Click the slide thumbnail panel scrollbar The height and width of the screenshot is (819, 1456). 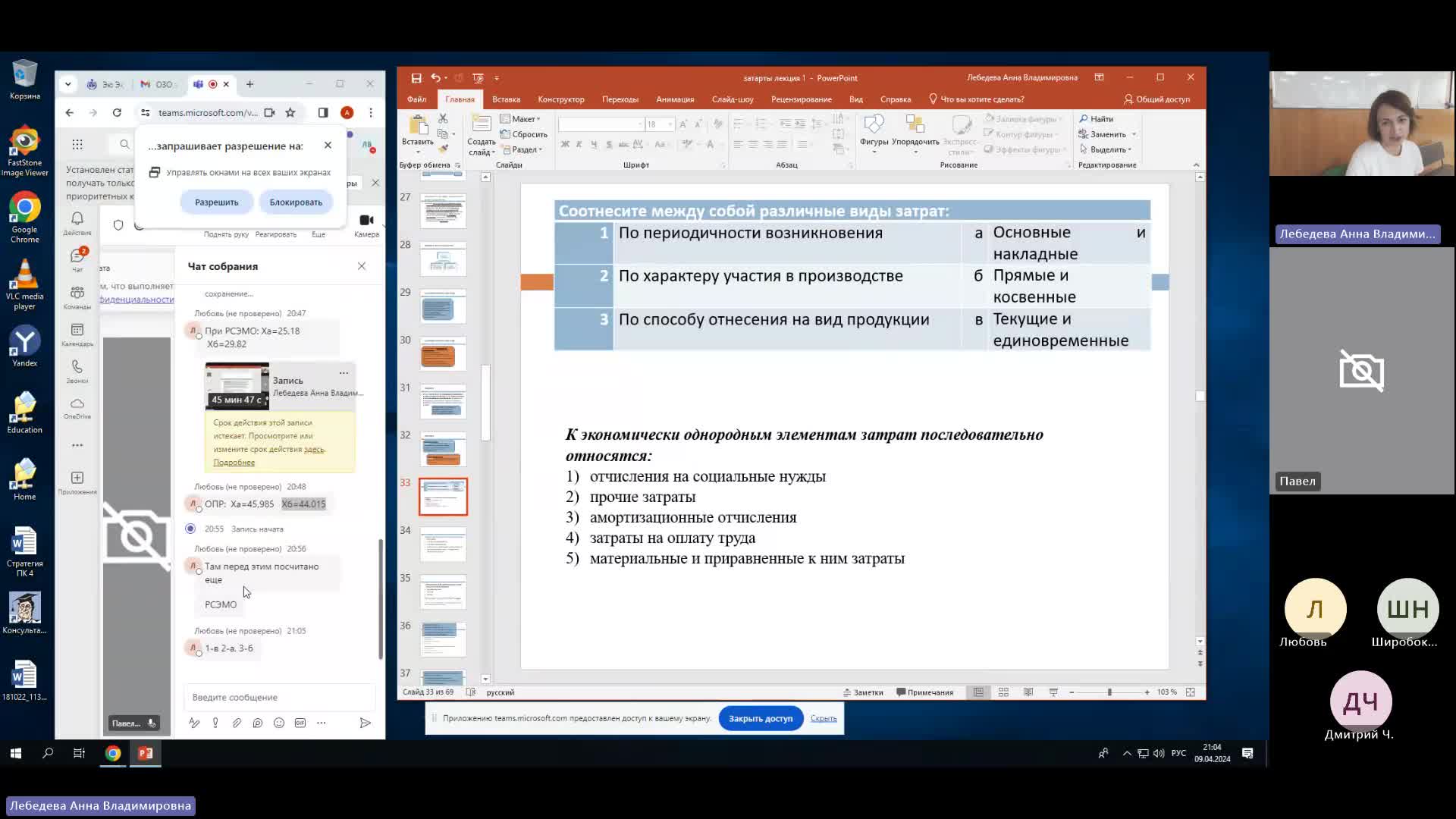pos(485,403)
